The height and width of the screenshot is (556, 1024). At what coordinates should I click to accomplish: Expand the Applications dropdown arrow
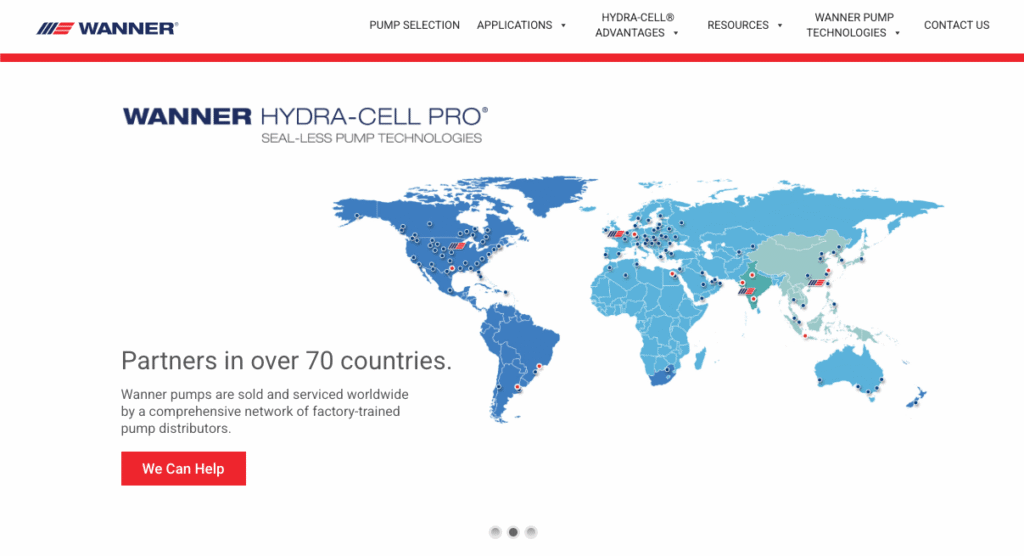pos(563,26)
